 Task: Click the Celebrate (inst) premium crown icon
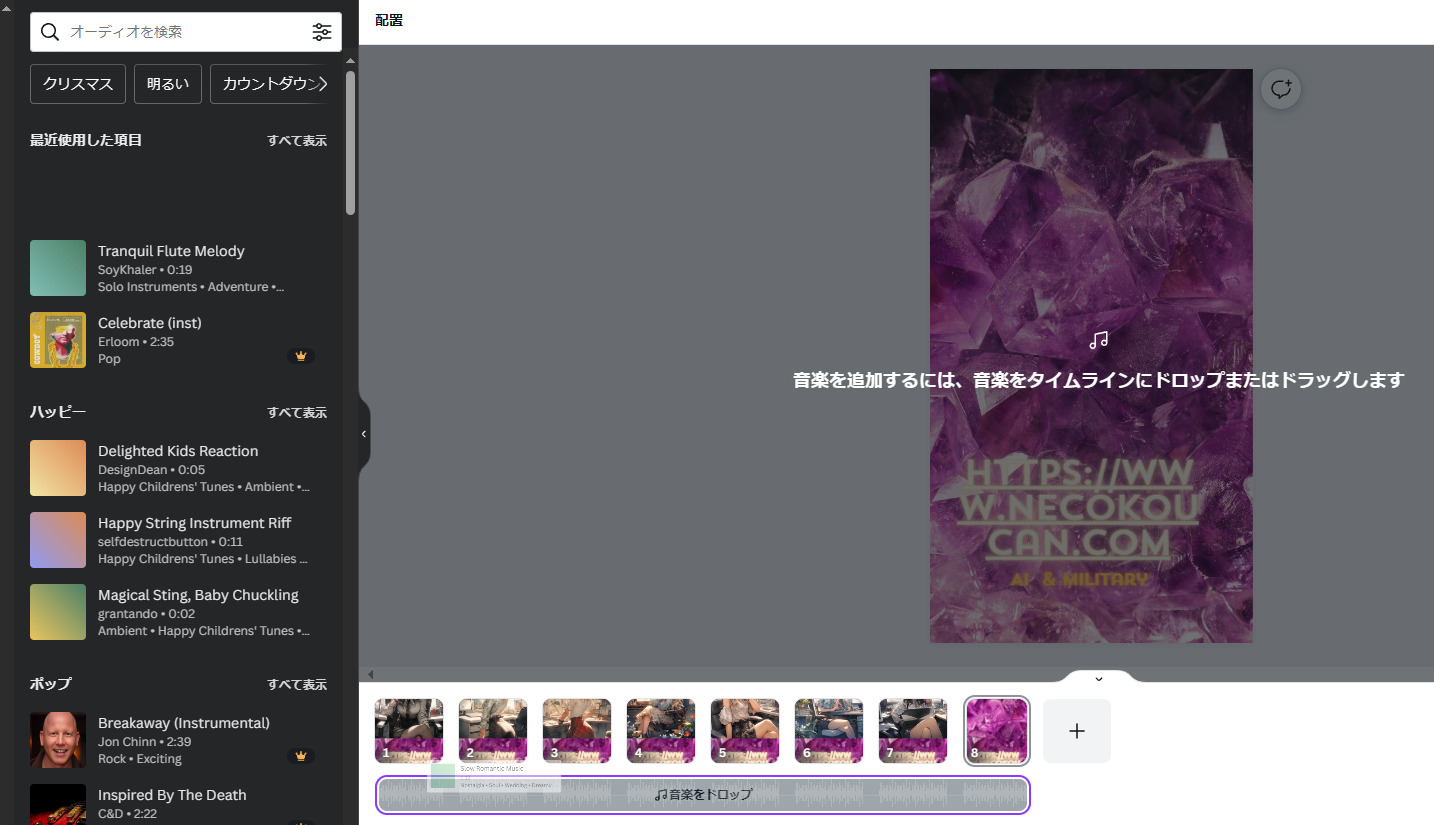click(301, 355)
